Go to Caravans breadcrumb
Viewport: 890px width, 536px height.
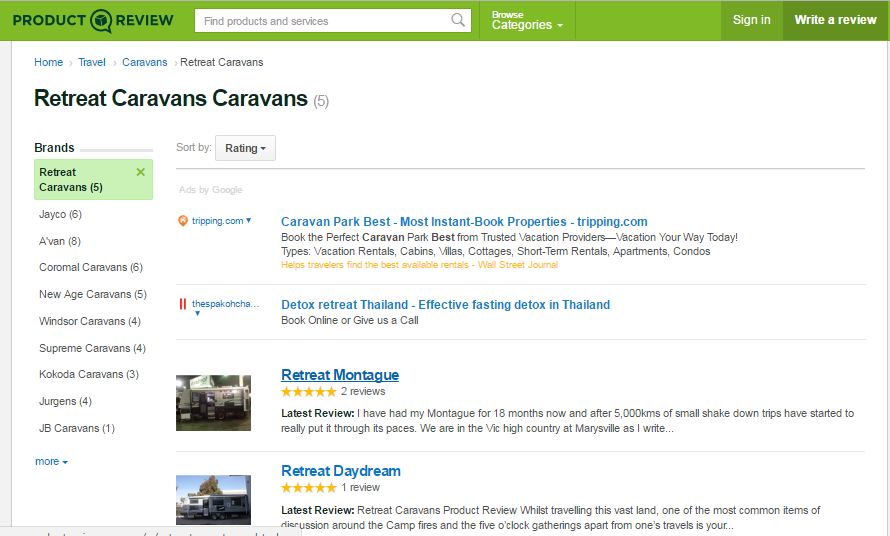click(145, 62)
